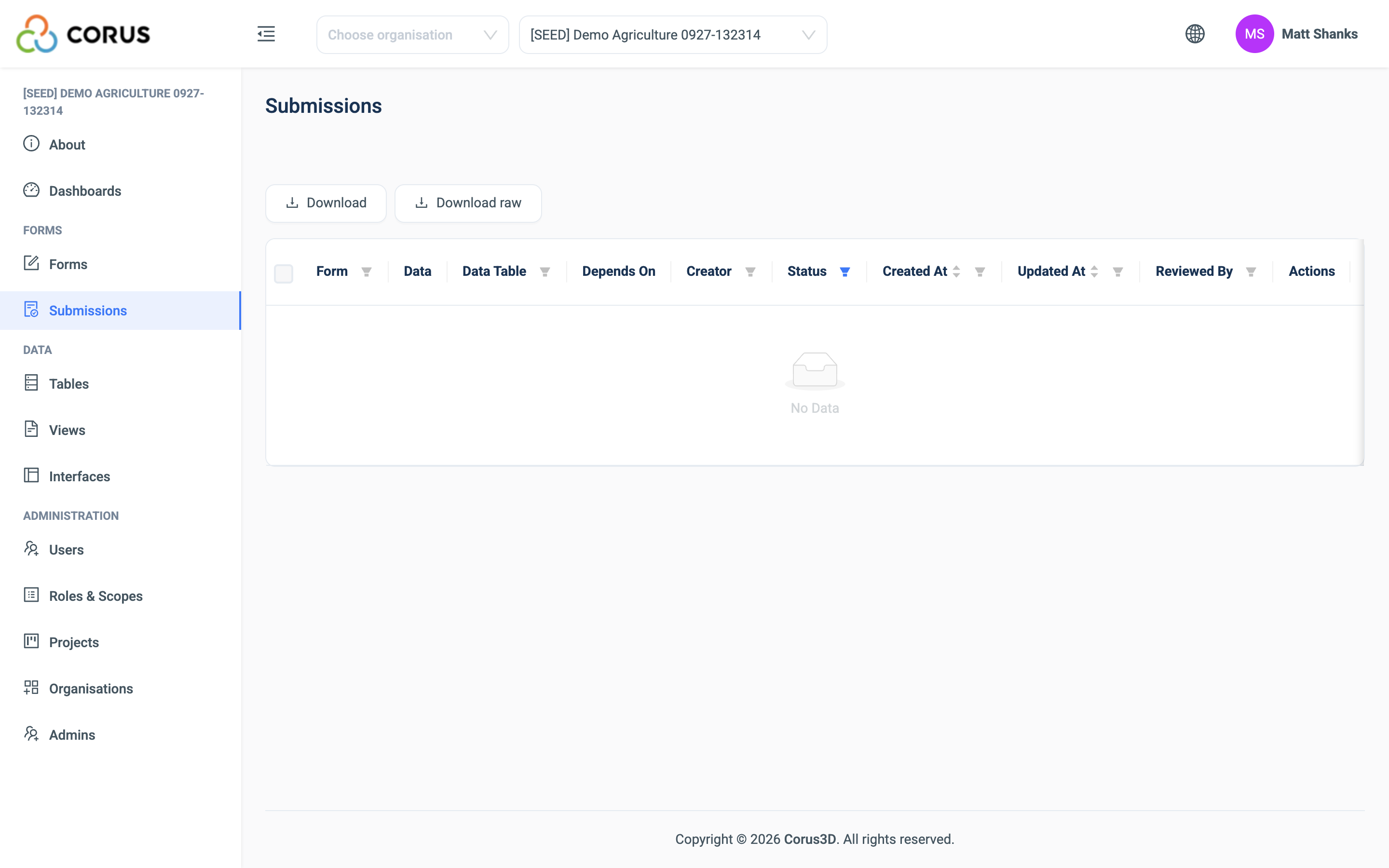
Task: Open Roles & Scopes in sidebar
Action: (x=121, y=596)
